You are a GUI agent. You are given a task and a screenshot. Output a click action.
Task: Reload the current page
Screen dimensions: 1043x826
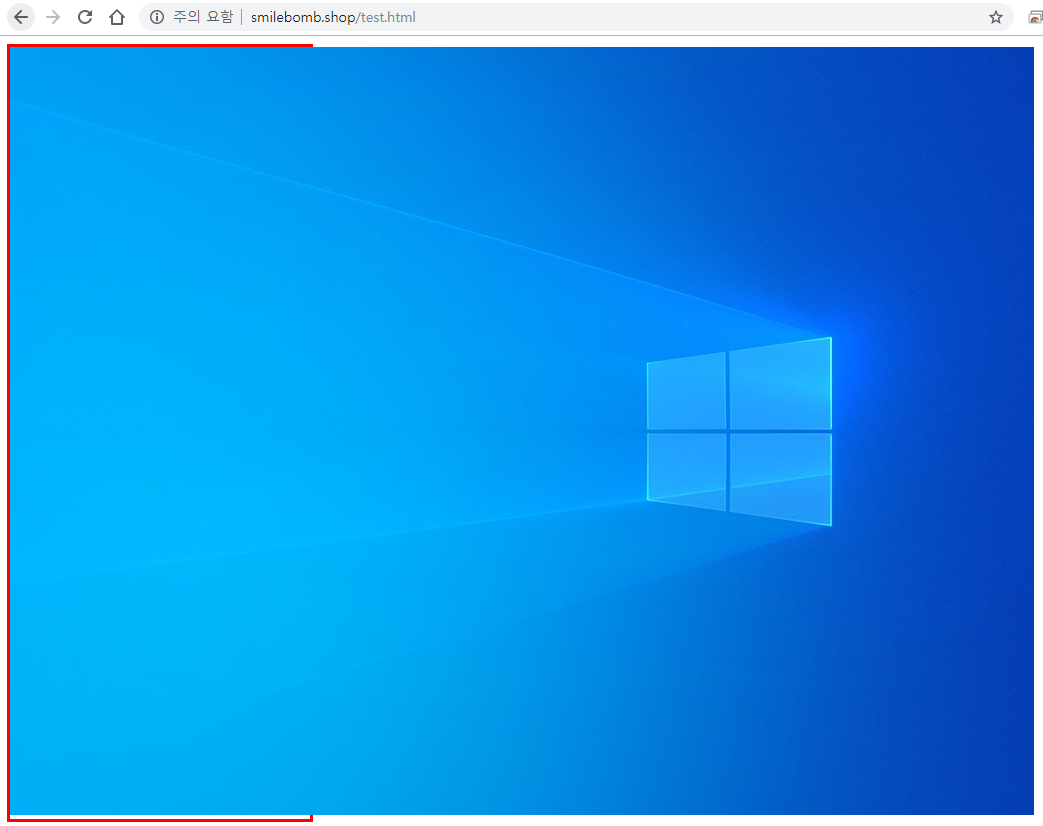pos(85,17)
